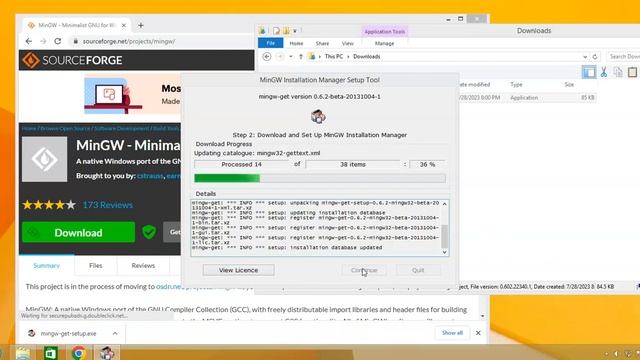This screenshot has height=360, width=640.
Task: Click the Quit button in Setup Tool
Action: tap(418, 270)
